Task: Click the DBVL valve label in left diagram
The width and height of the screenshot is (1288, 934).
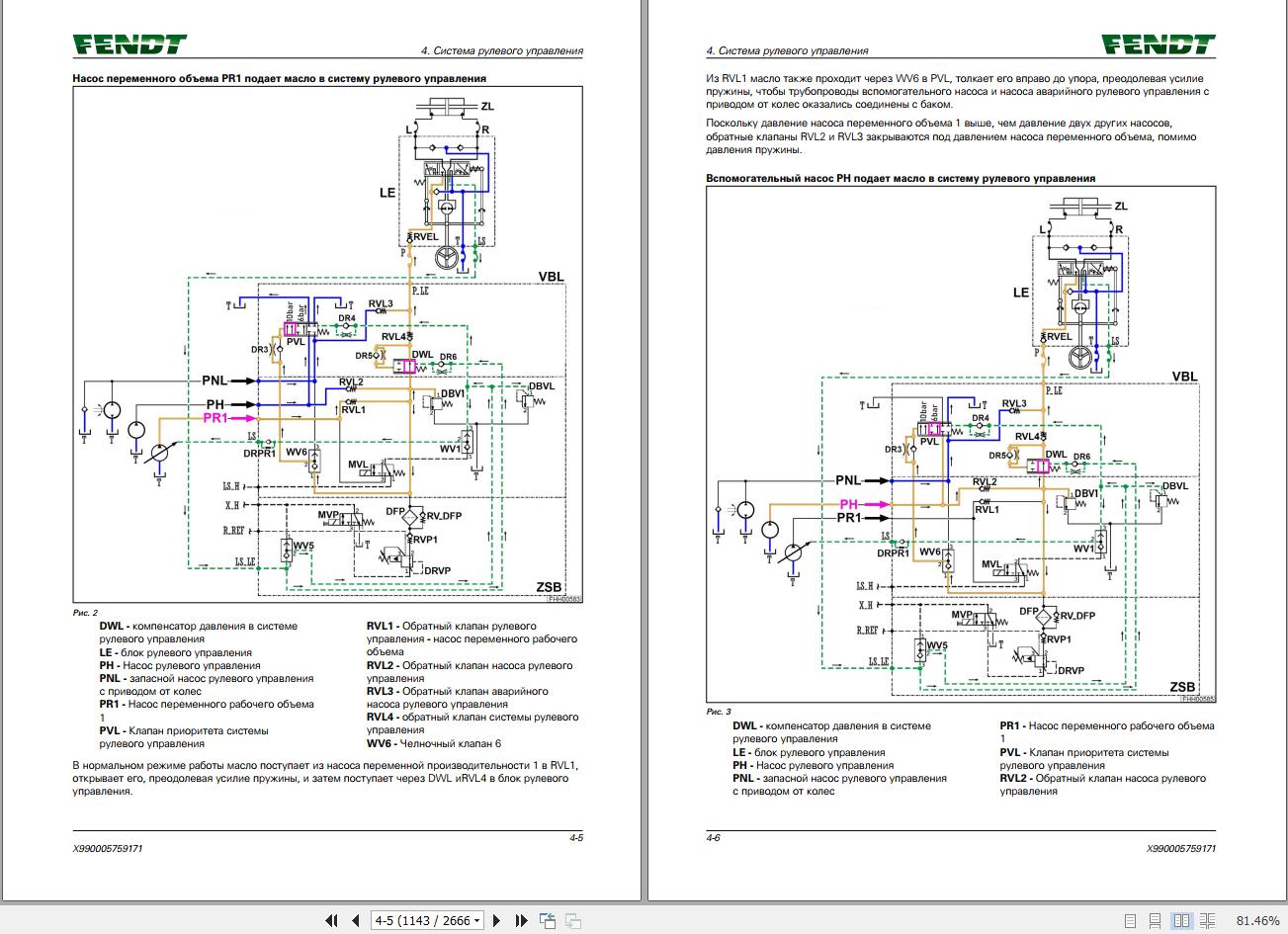Action: click(543, 385)
